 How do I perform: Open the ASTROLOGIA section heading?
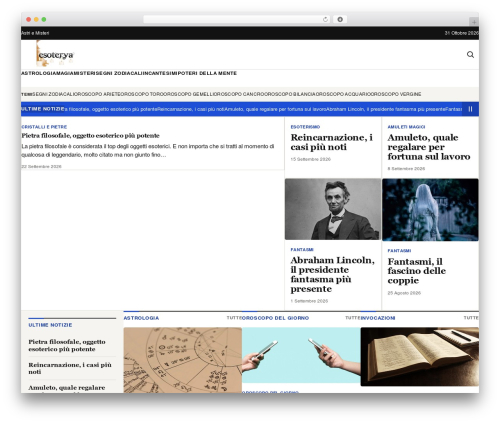(141, 318)
